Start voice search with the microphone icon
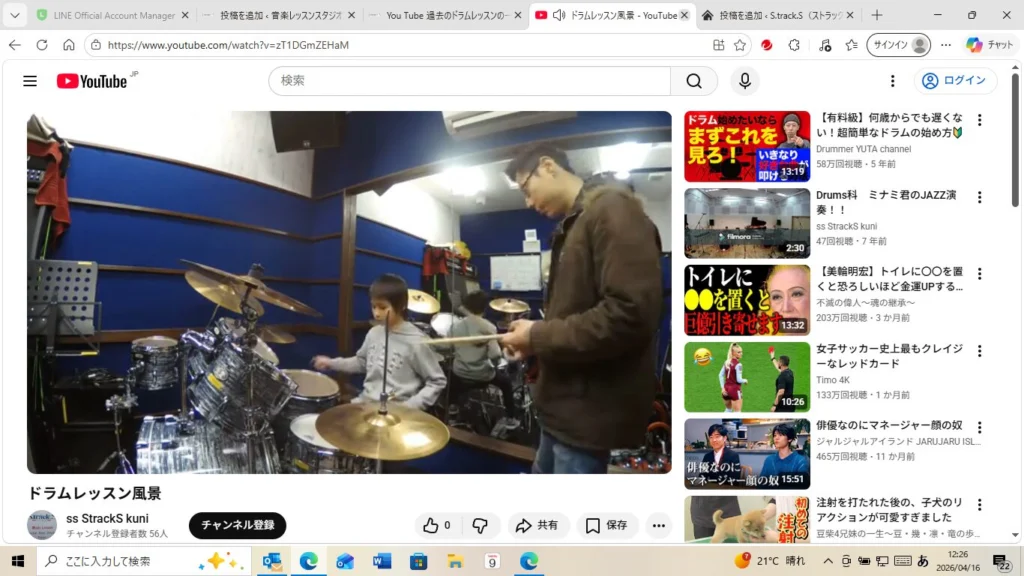Viewport: 1024px width, 576px height. pyautogui.click(x=743, y=81)
